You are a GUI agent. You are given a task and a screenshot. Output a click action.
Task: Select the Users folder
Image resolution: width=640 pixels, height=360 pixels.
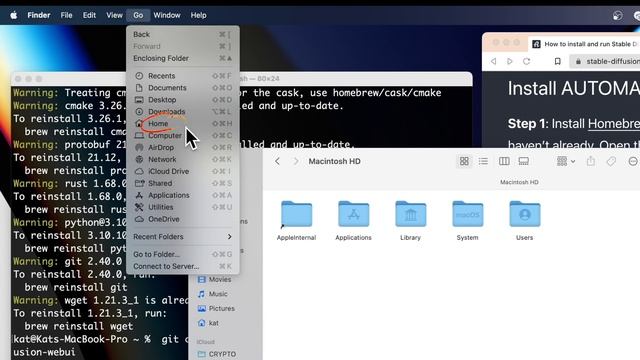525,220
